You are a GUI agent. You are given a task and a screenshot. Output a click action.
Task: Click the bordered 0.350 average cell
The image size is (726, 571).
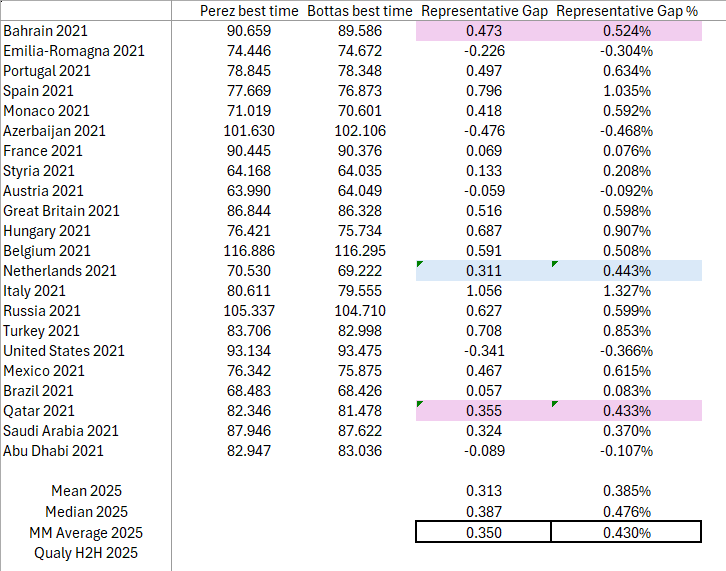[x=484, y=532]
